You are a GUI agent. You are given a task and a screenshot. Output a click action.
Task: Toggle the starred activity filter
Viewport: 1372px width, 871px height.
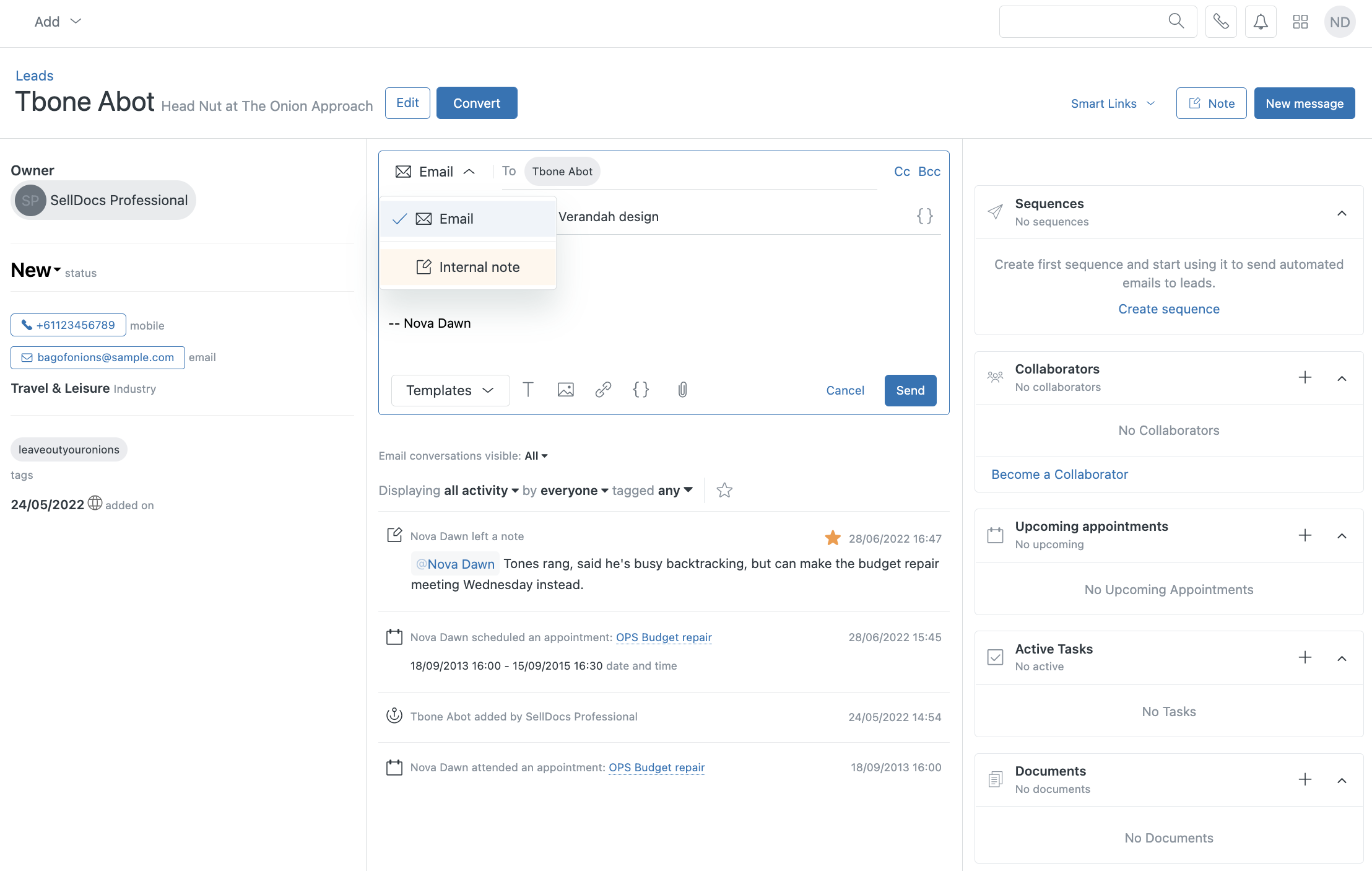click(724, 491)
